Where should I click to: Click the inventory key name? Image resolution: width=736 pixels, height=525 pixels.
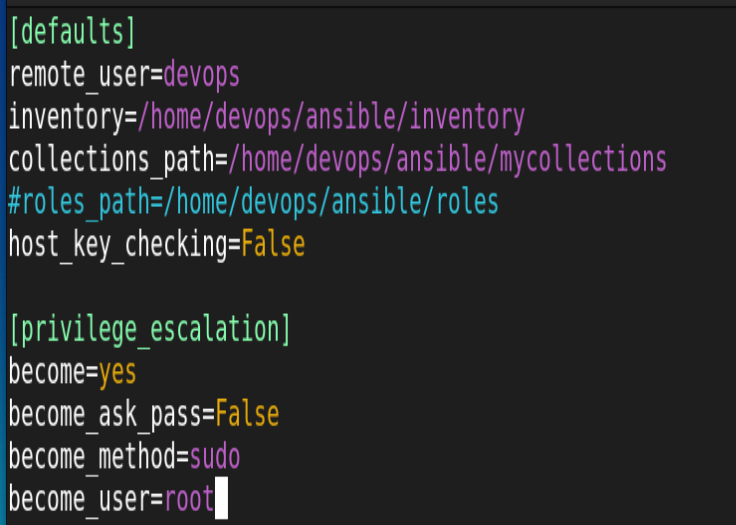click(x=67, y=117)
